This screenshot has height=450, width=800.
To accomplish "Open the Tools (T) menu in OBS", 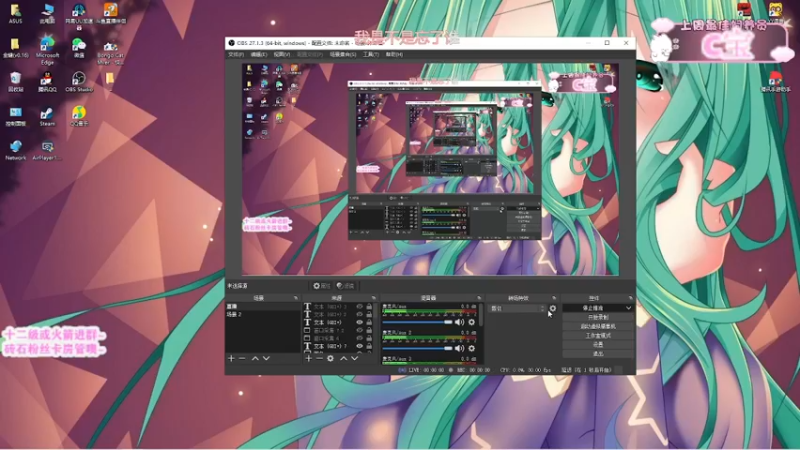I will pyautogui.click(x=371, y=54).
